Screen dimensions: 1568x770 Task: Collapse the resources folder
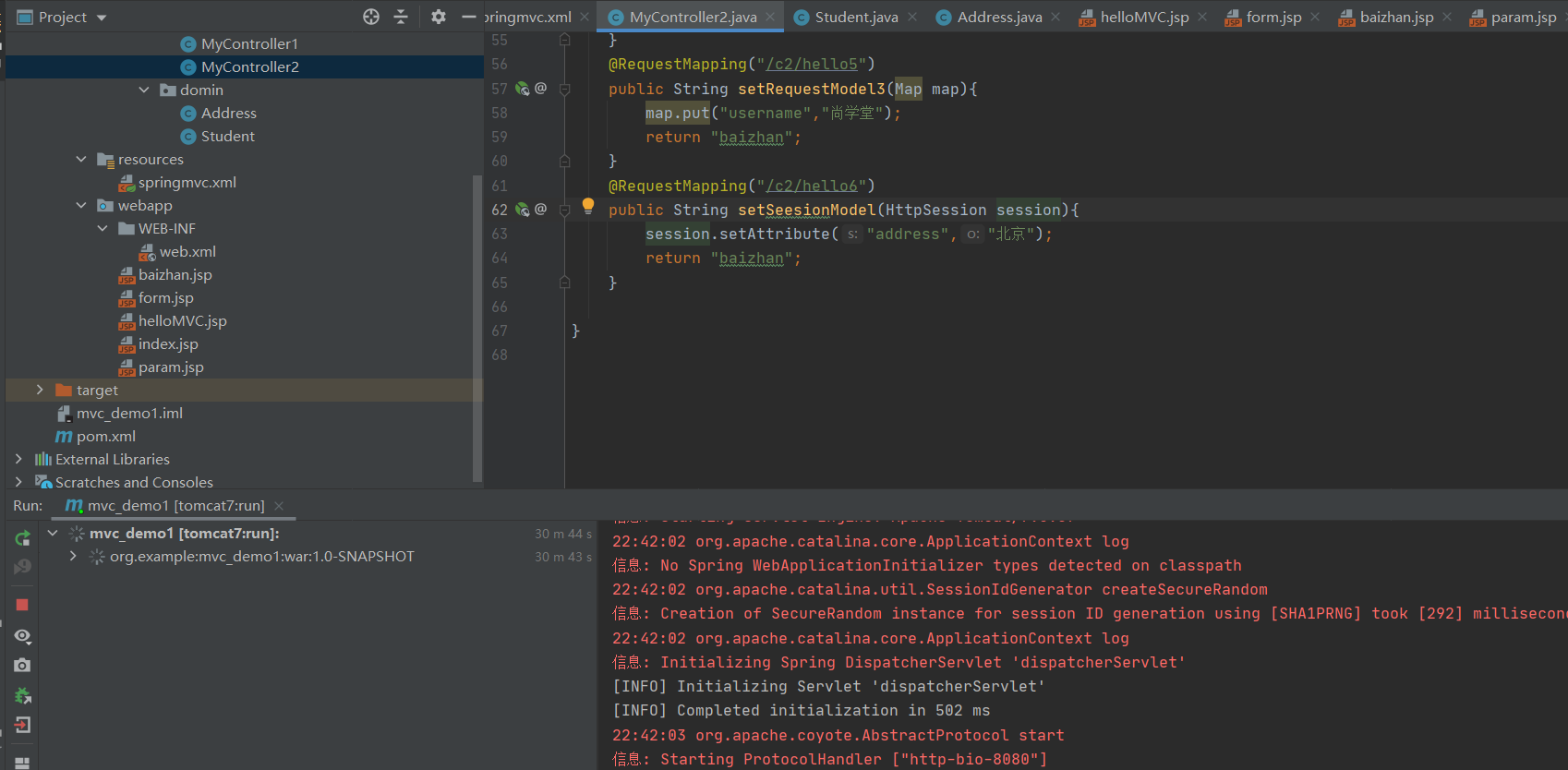click(x=81, y=159)
